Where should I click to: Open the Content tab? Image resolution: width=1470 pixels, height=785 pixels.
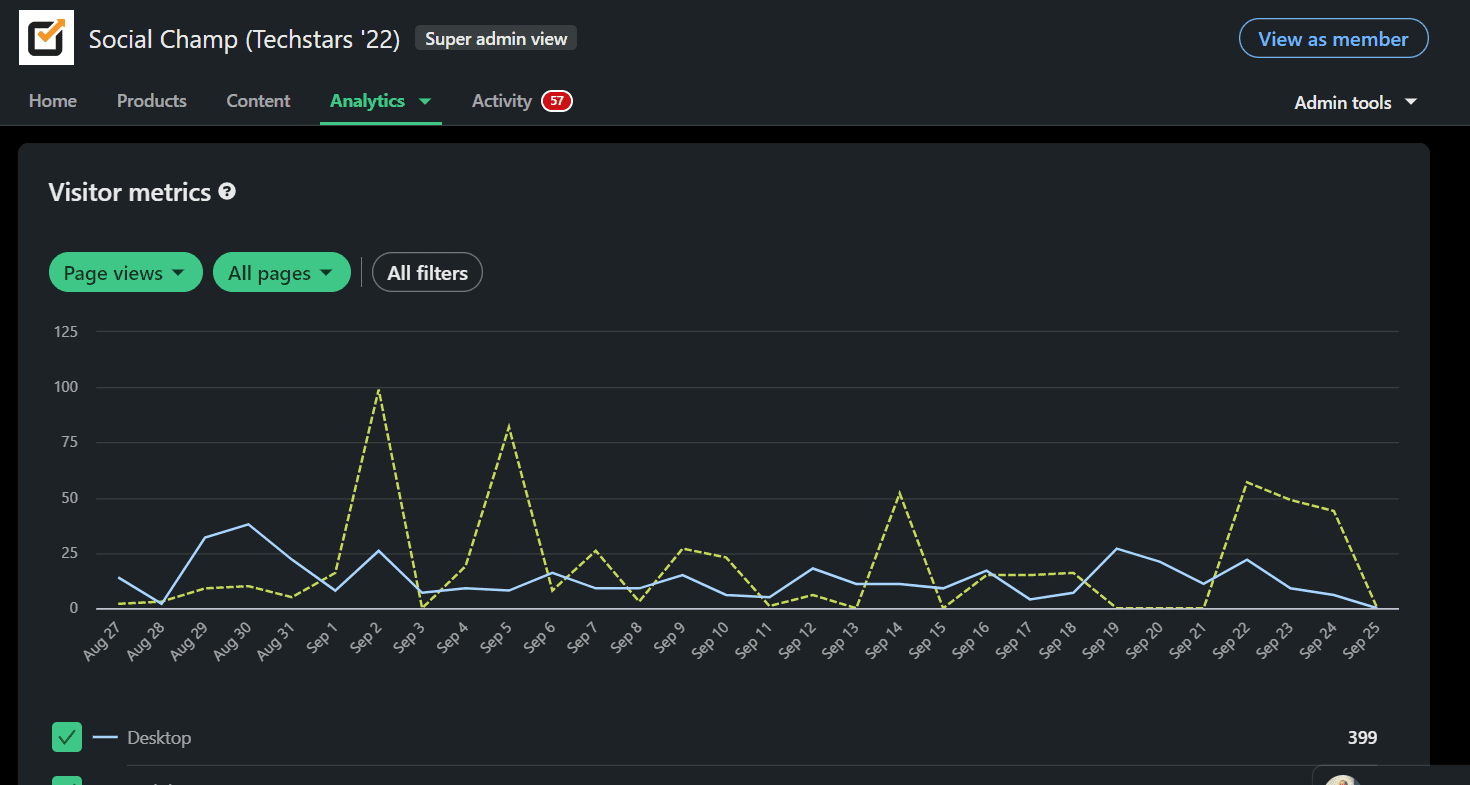[258, 101]
